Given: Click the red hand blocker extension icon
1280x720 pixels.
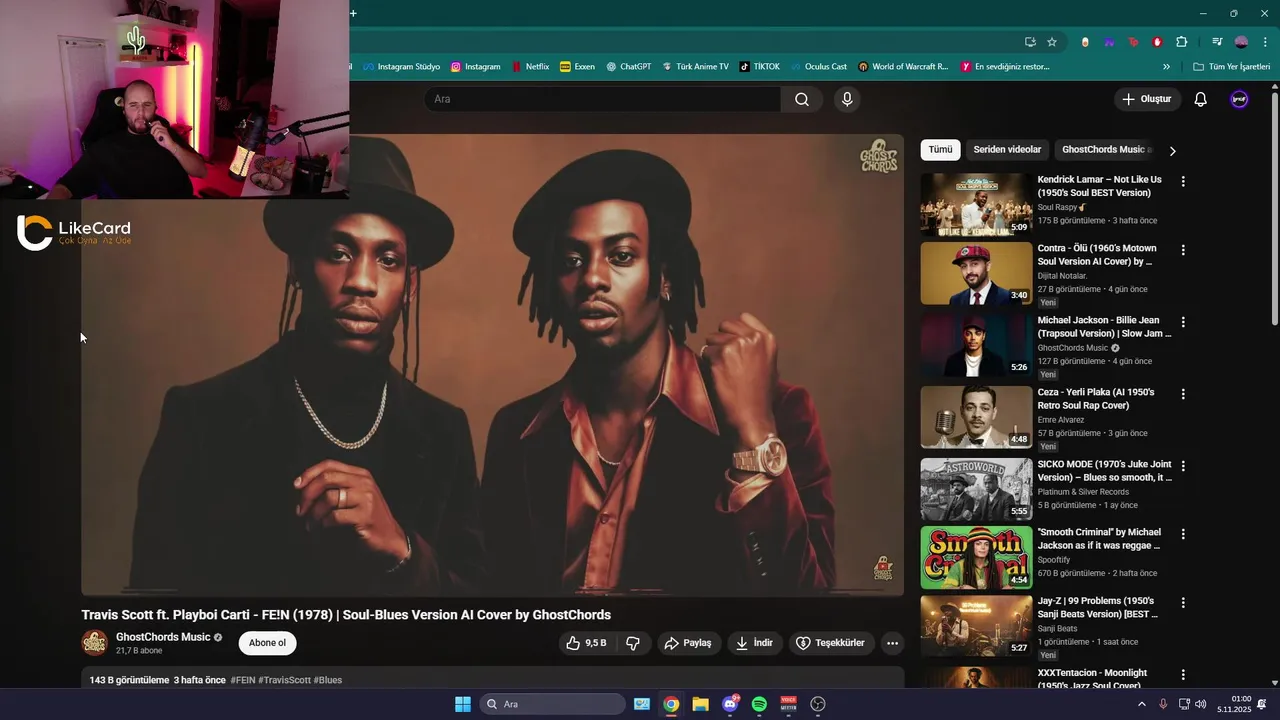Looking at the screenshot, I should click(x=1157, y=42).
